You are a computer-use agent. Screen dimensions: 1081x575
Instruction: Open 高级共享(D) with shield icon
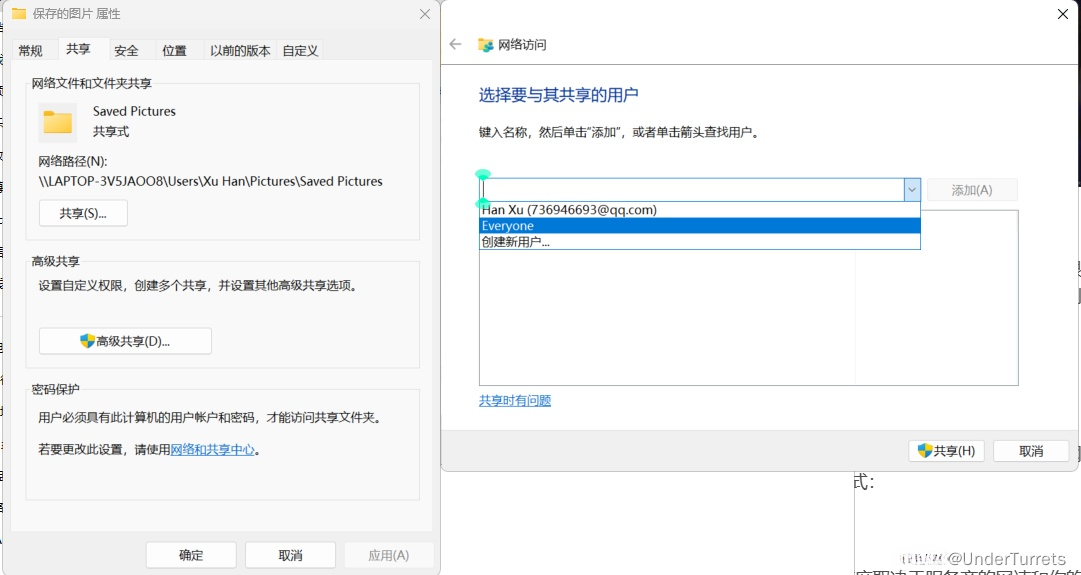(x=125, y=341)
